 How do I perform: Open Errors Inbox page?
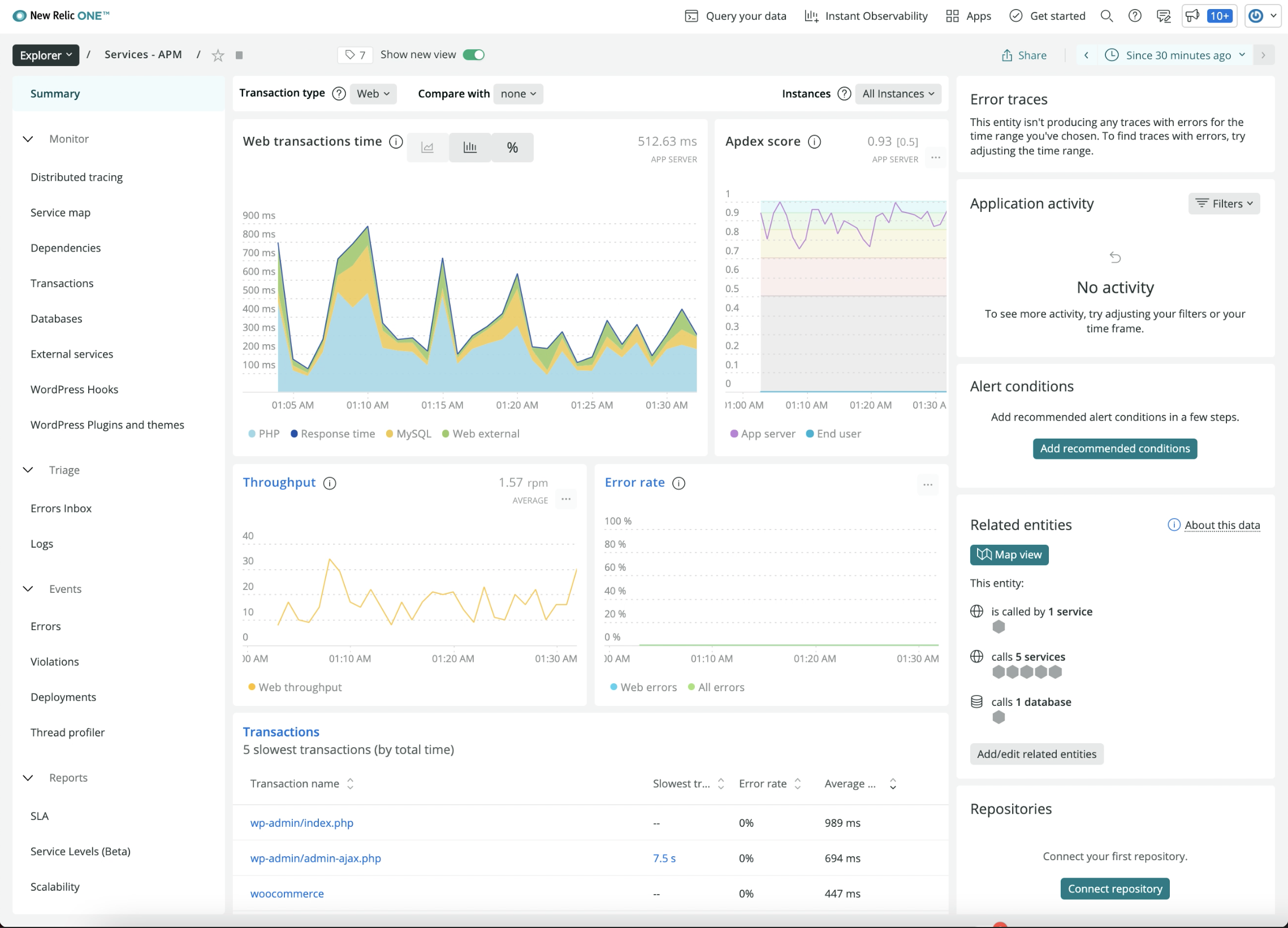coord(61,509)
